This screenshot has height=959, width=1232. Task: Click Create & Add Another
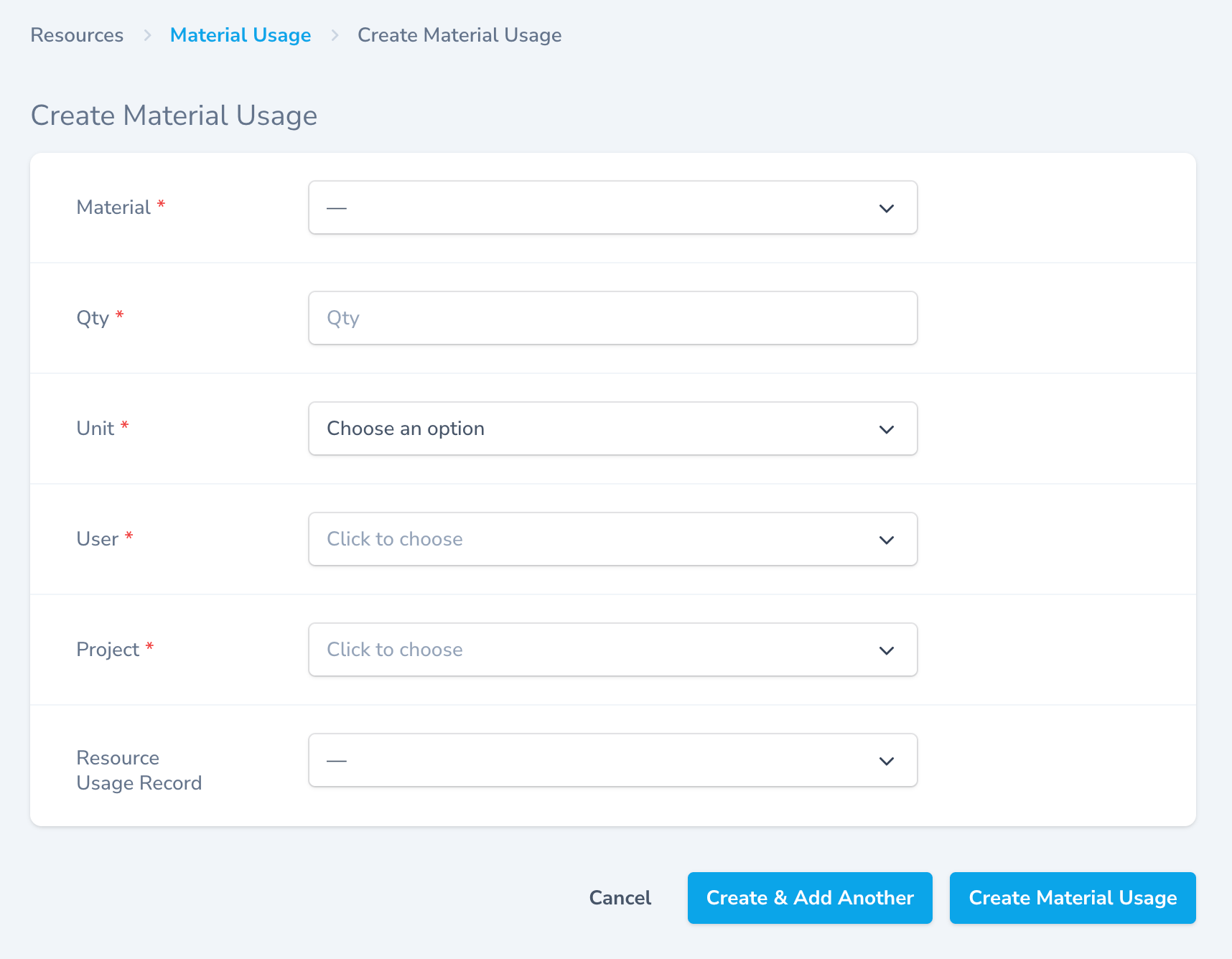coord(809,897)
